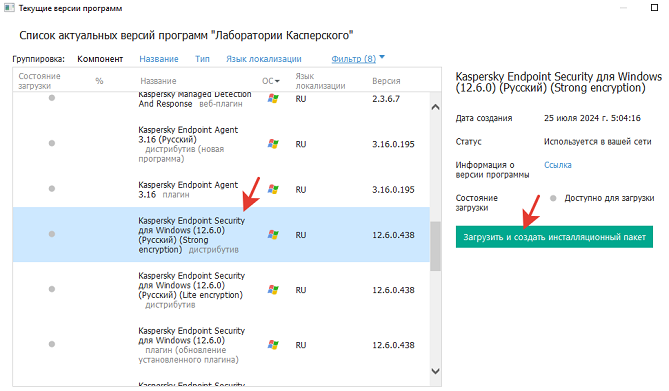
Task: Select Kaspersky Endpoint Security (12.6.0) Lite encryption row
Action: pyautogui.click(x=221, y=290)
